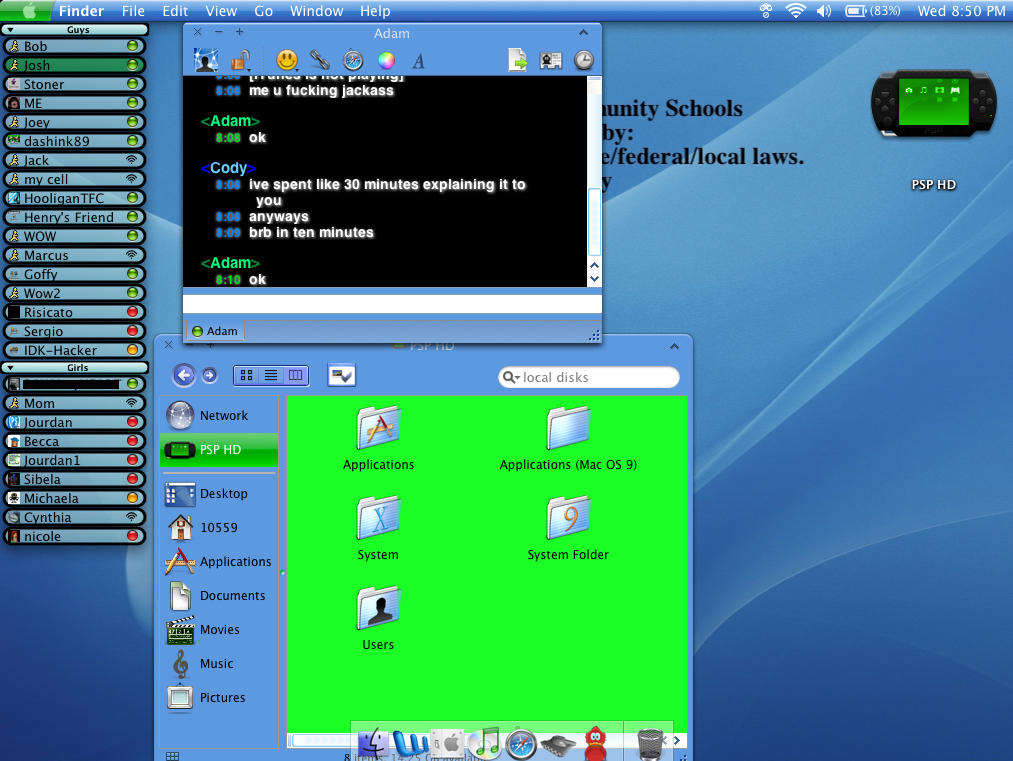The width and height of the screenshot is (1013, 761).
Task: Click the Finder icon in the Dock
Action: [373, 744]
